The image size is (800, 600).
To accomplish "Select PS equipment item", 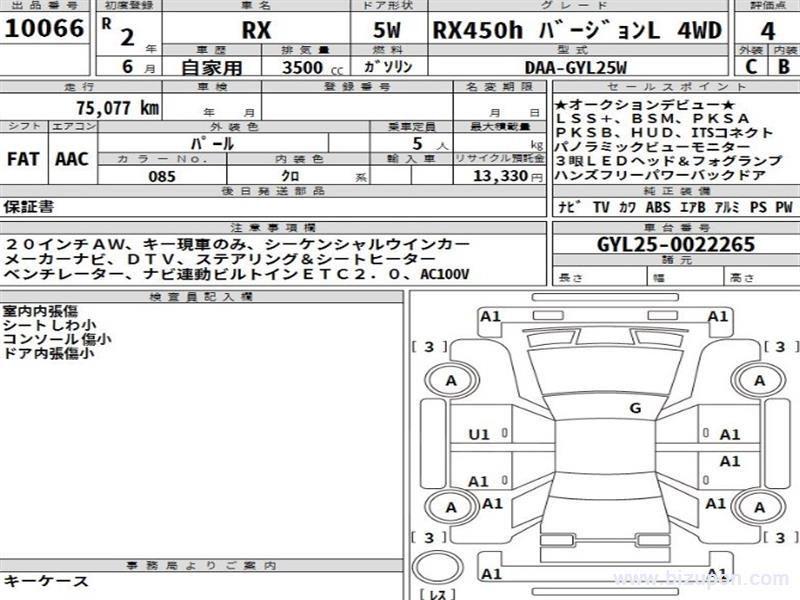I will pos(758,207).
